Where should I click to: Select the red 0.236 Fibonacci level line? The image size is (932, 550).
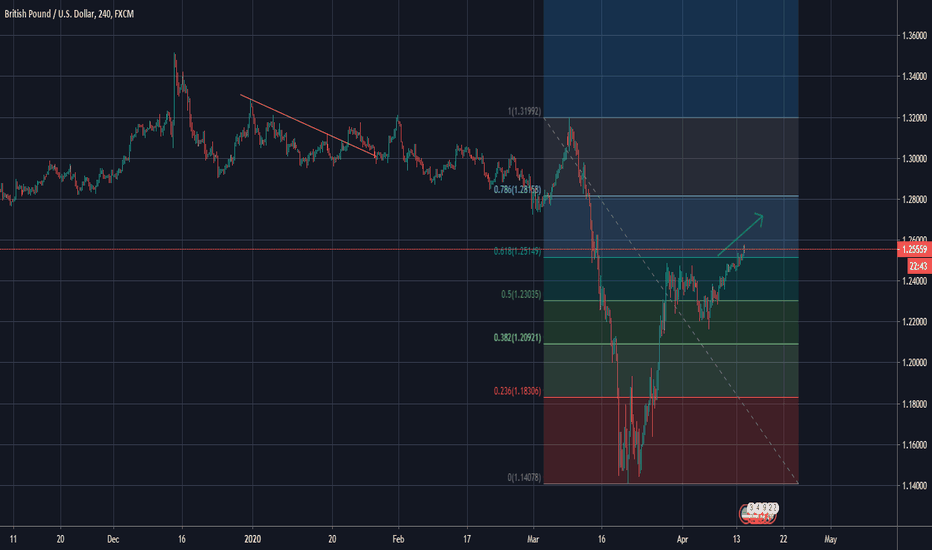tap(670, 397)
